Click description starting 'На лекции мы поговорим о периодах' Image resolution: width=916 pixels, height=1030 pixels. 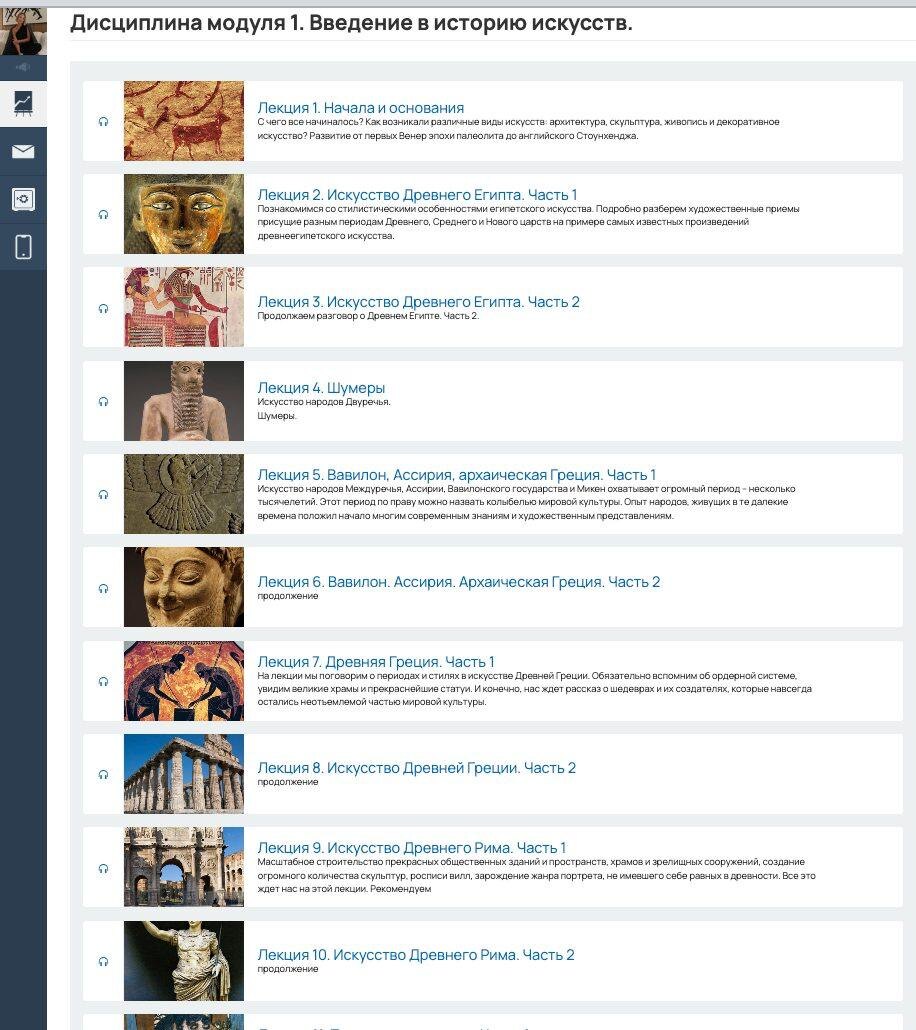click(x=534, y=688)
